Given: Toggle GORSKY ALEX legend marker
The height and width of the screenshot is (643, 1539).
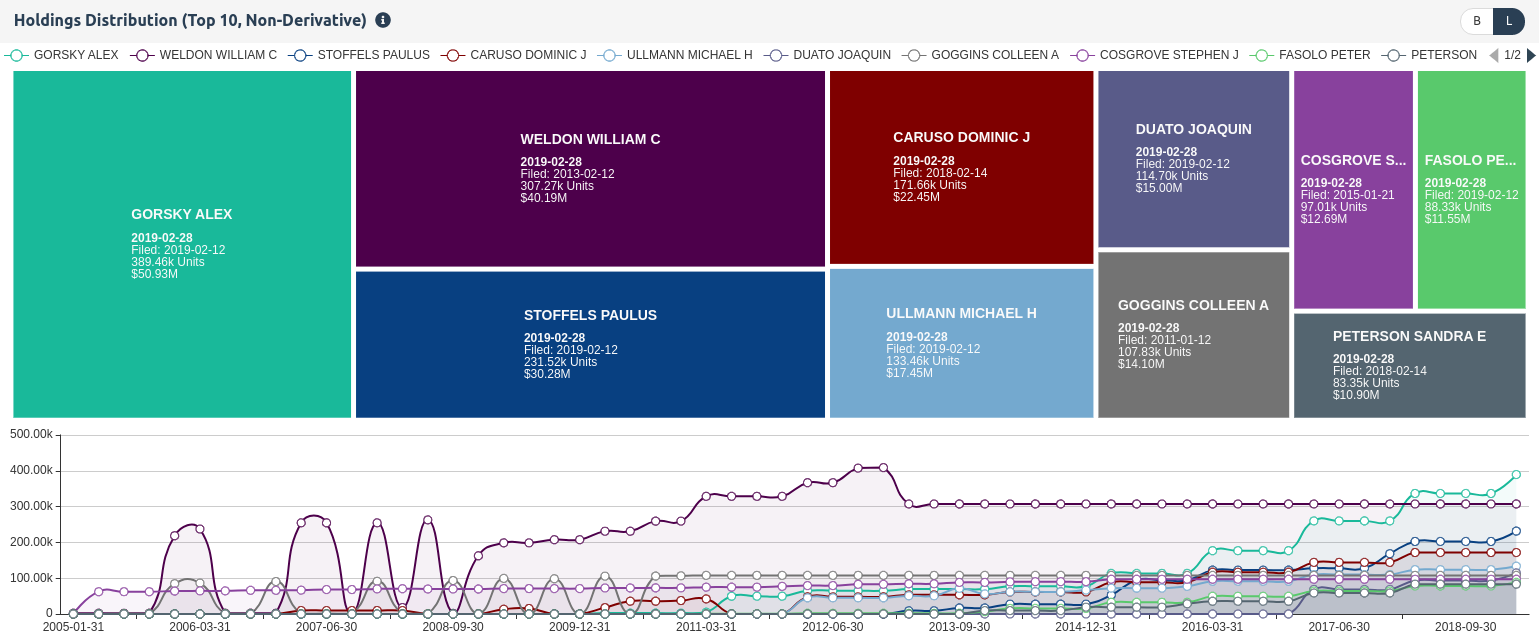Looking at the screenshot, I should (x=16, y=55).
